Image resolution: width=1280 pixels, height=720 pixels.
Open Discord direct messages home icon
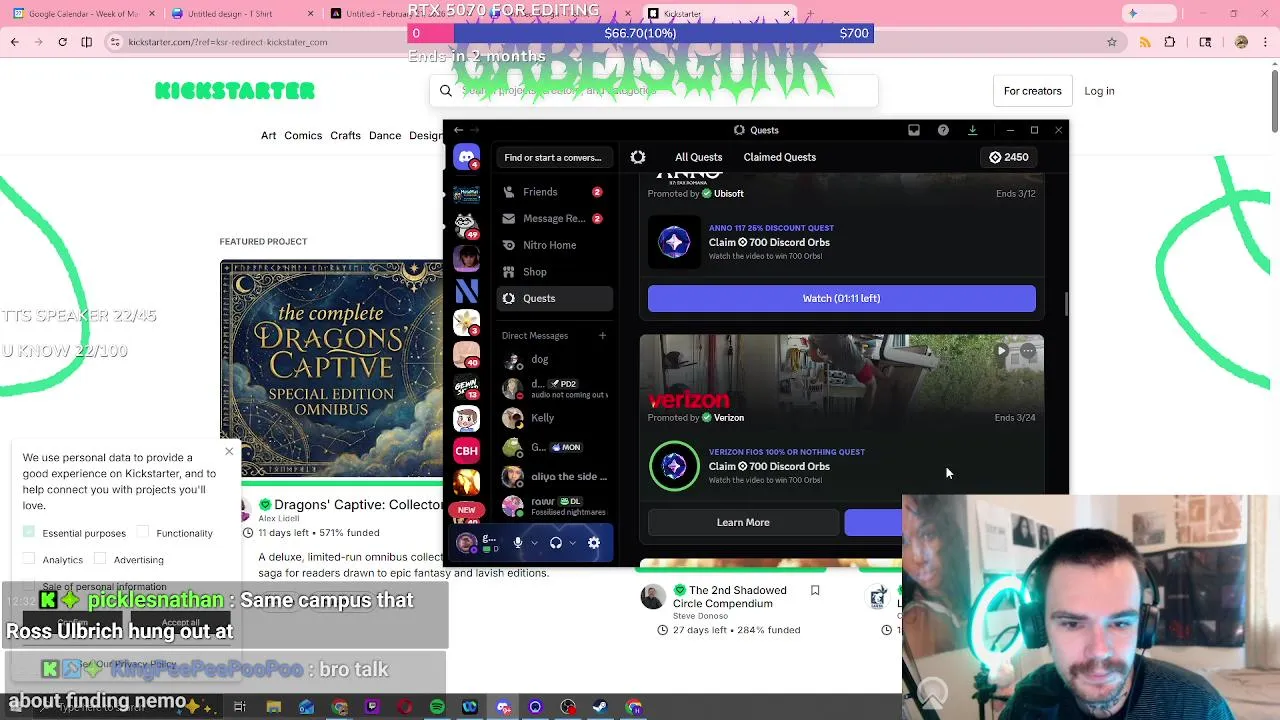[x=466, y=157]
